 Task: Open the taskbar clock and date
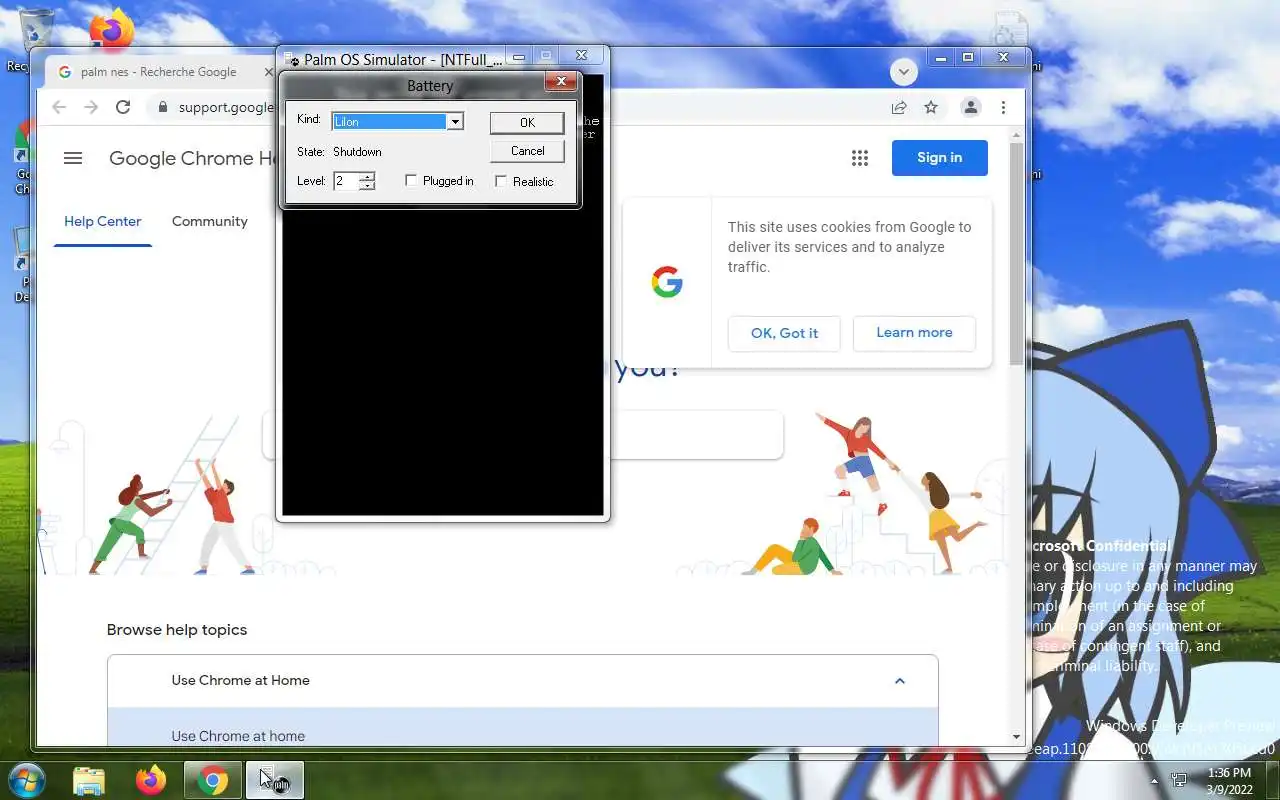[1229, 781]
